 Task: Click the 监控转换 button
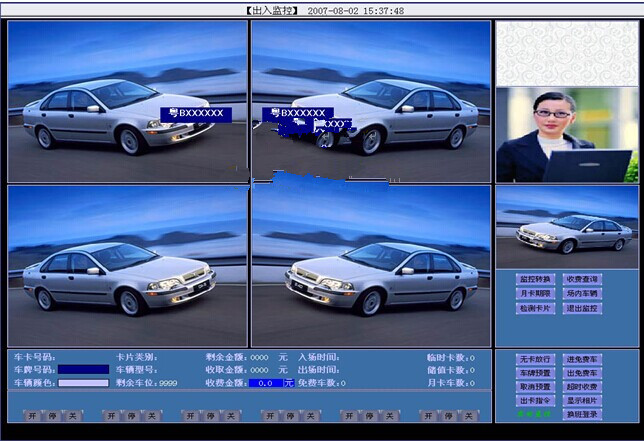536,279
